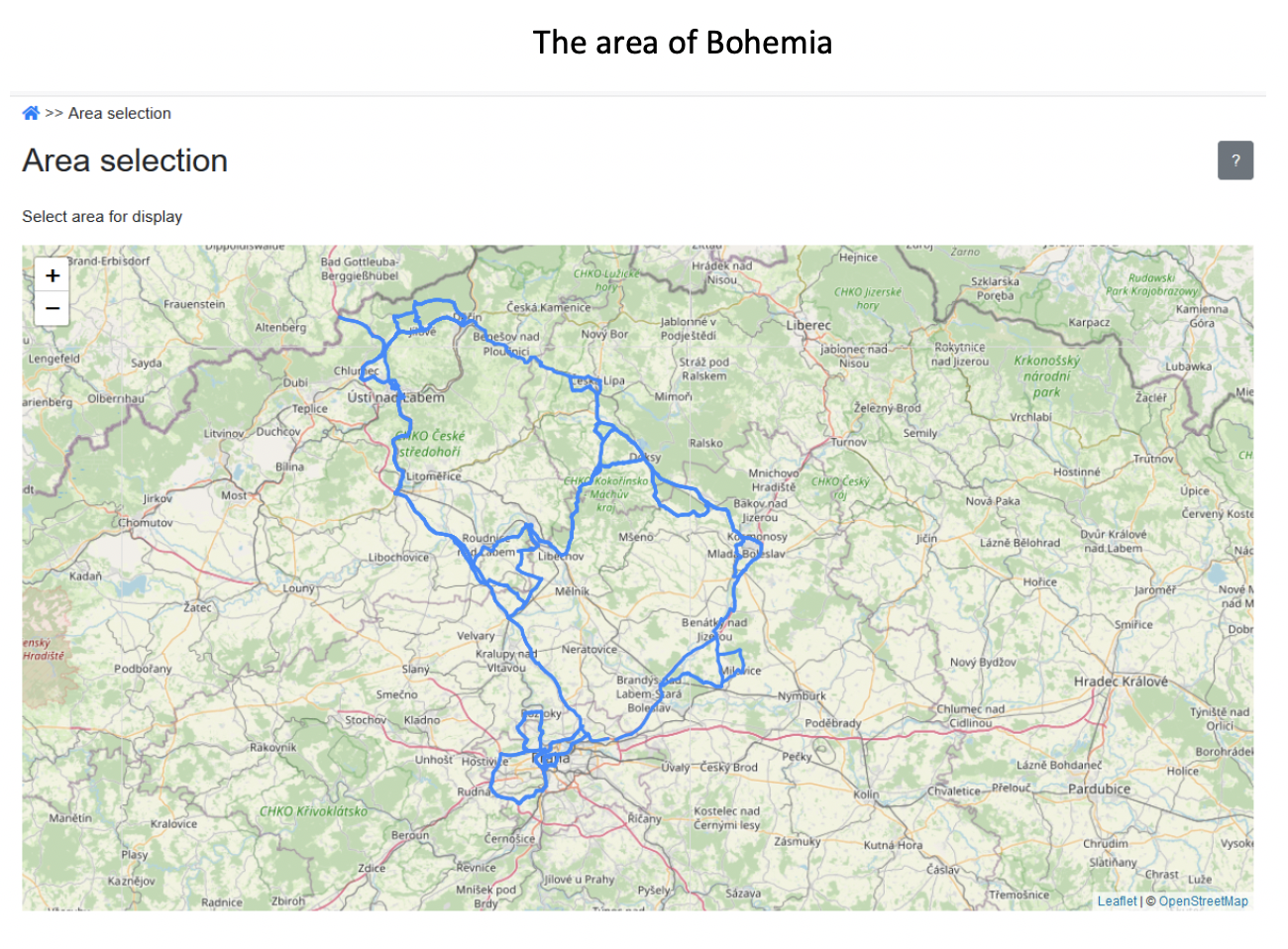Click the Pardubice map label

coord(1099,790)
